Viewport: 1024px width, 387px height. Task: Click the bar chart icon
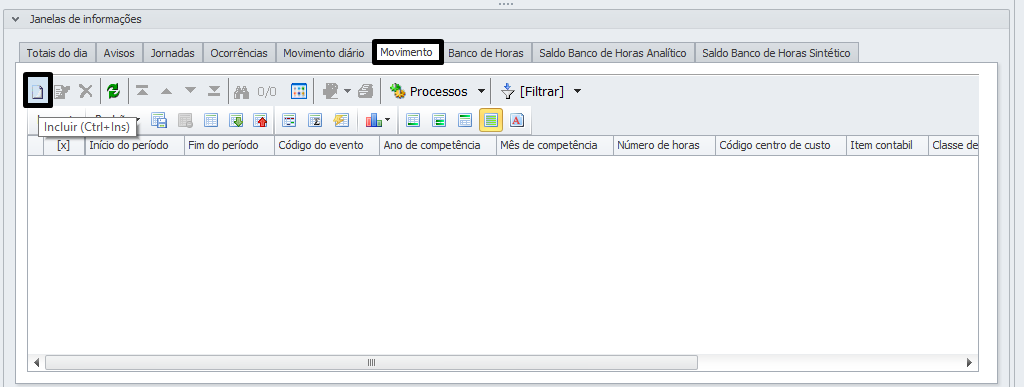374,120
